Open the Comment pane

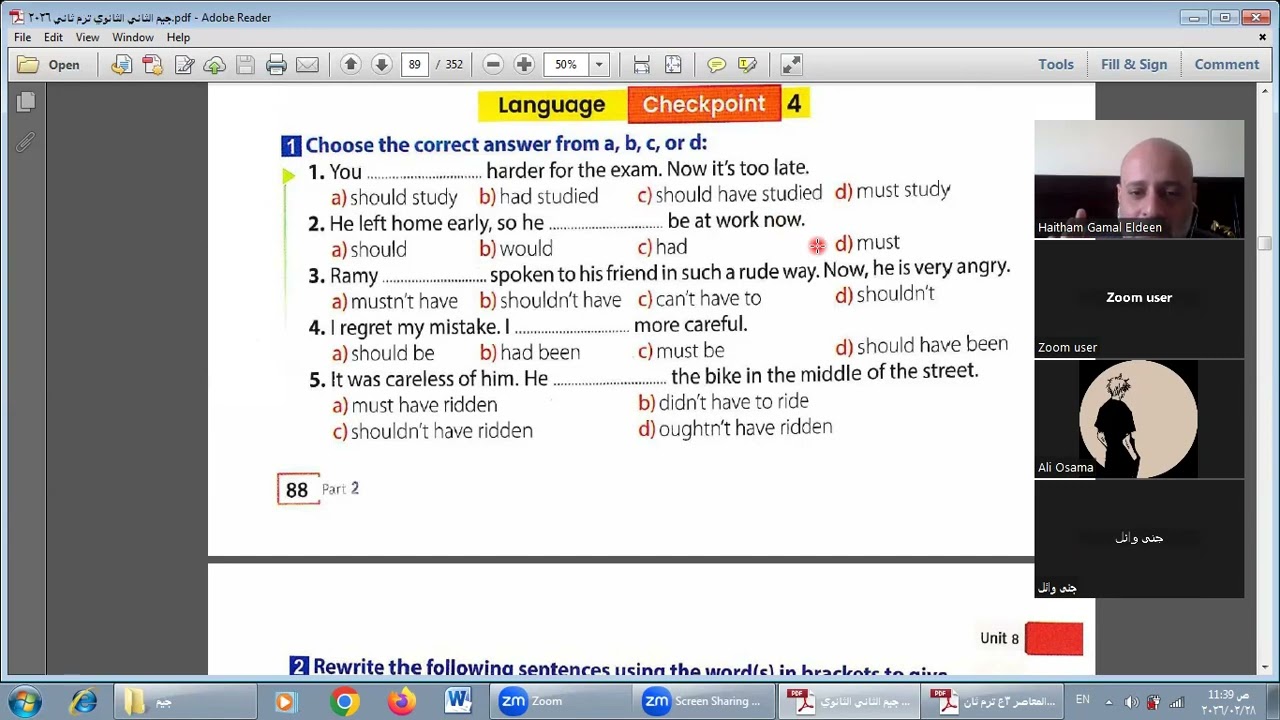(1227, 64)
